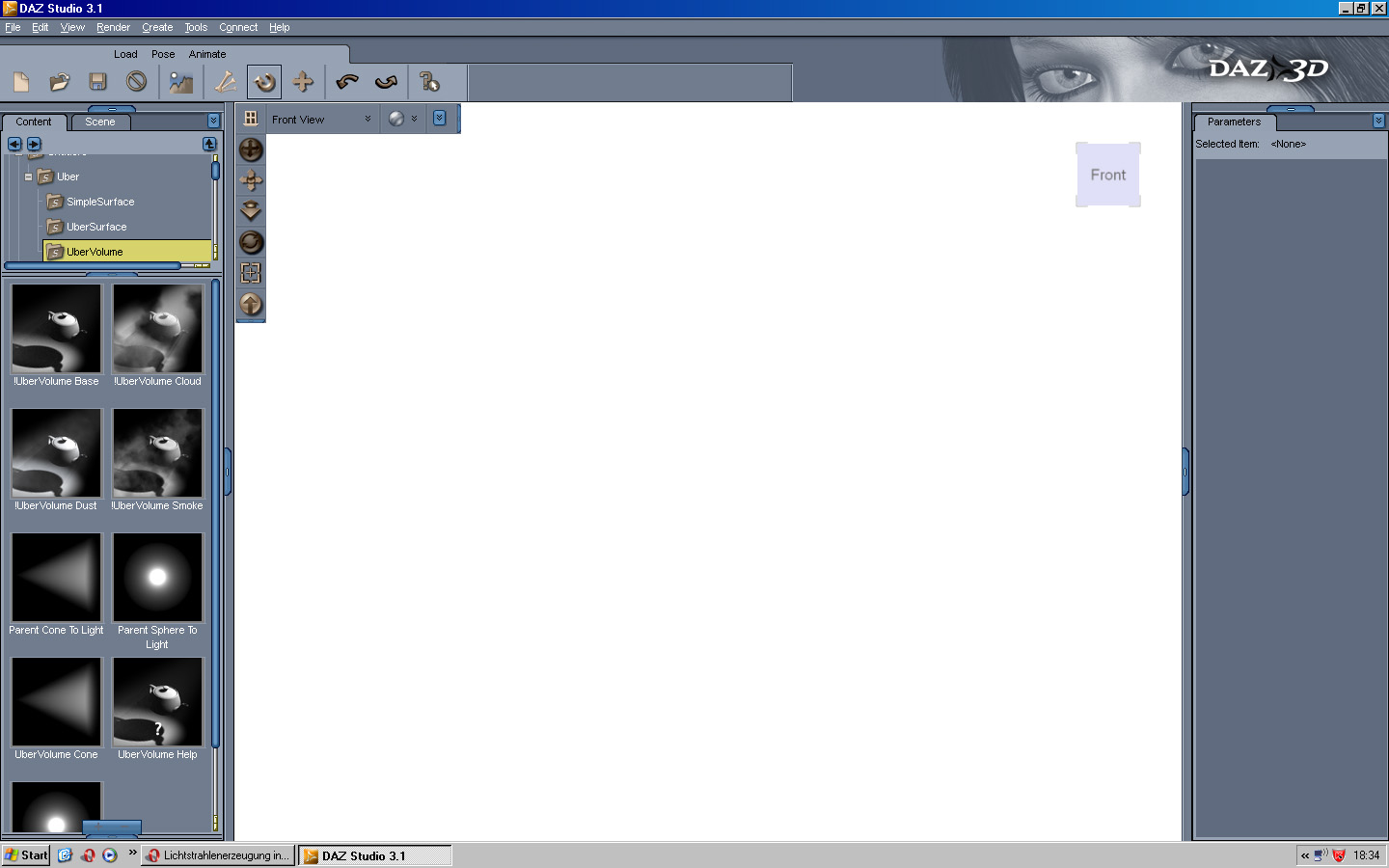The width and height of the screenshot is (1389, 868).
Task: Select the Rotate tool in toolbar
Action: [x=263, y=82]
